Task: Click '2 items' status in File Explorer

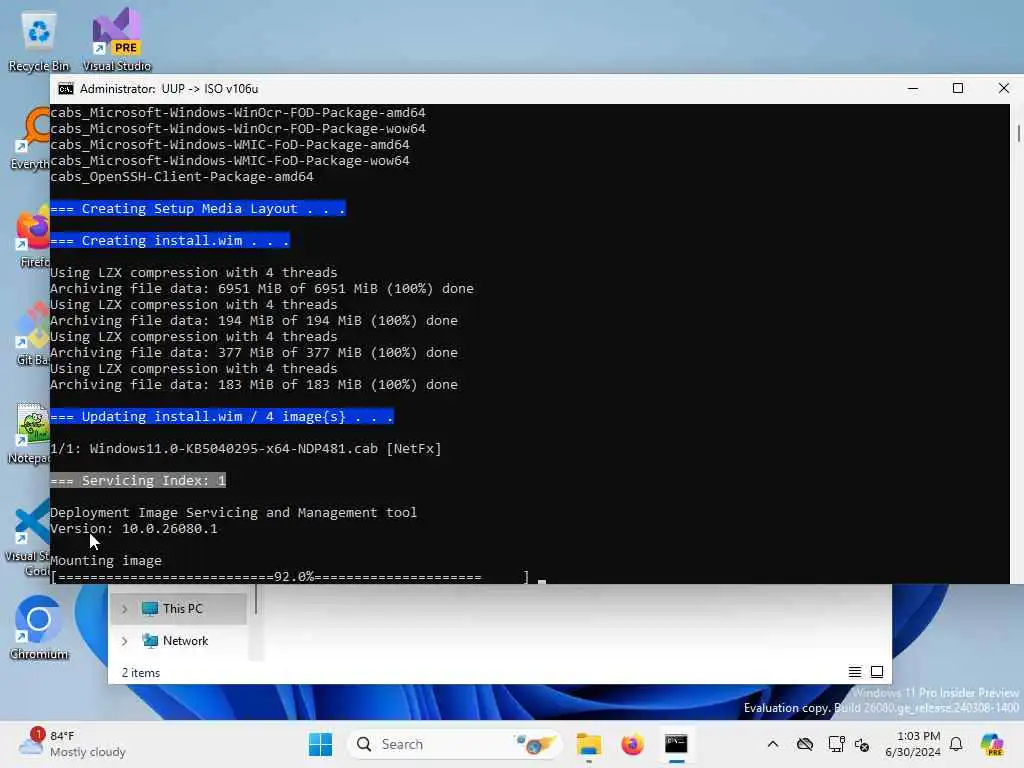Action: [140, 673]
